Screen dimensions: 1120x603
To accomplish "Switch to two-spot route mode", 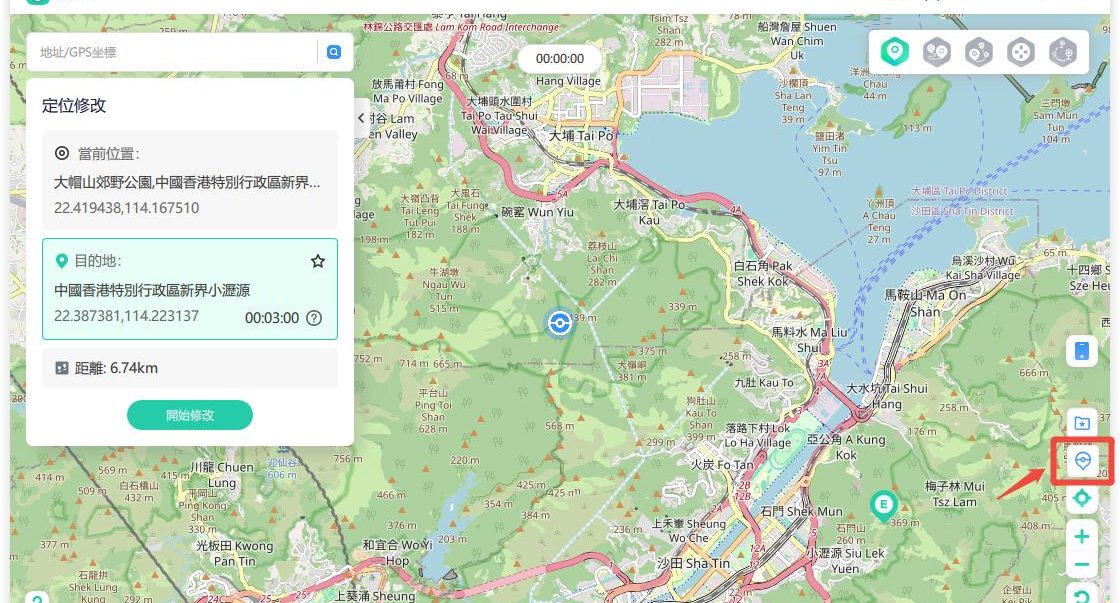I will 936,52.
